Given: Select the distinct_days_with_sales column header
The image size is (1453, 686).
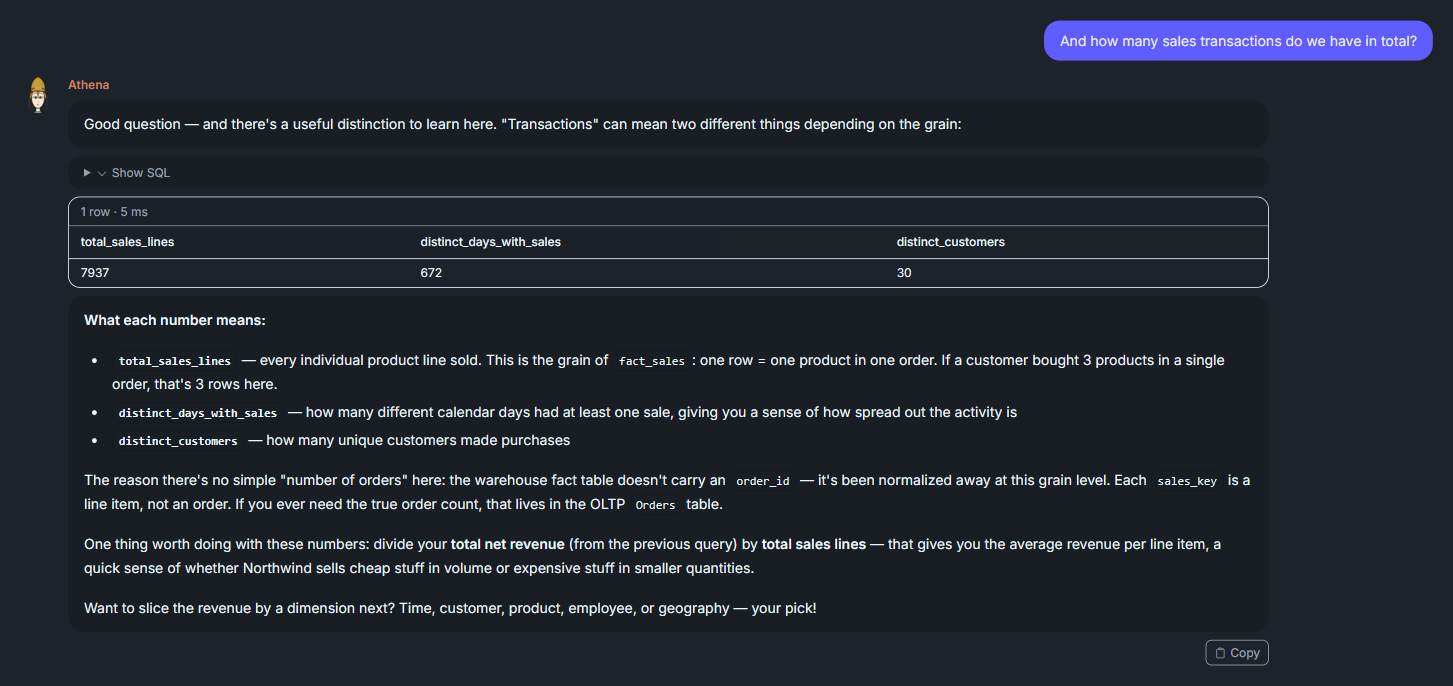Looking at the screenshot, I should (490, 242).
